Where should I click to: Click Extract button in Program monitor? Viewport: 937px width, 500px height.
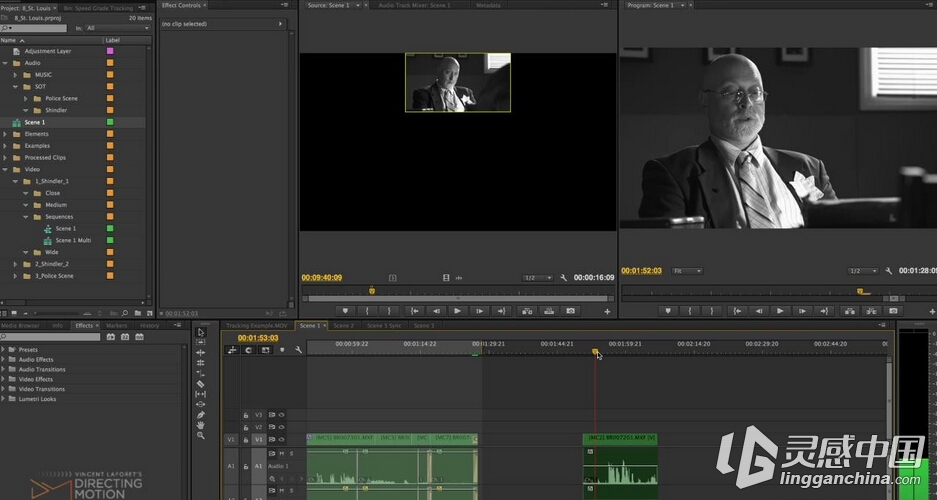pyautogui.click(x=871, y=311)
